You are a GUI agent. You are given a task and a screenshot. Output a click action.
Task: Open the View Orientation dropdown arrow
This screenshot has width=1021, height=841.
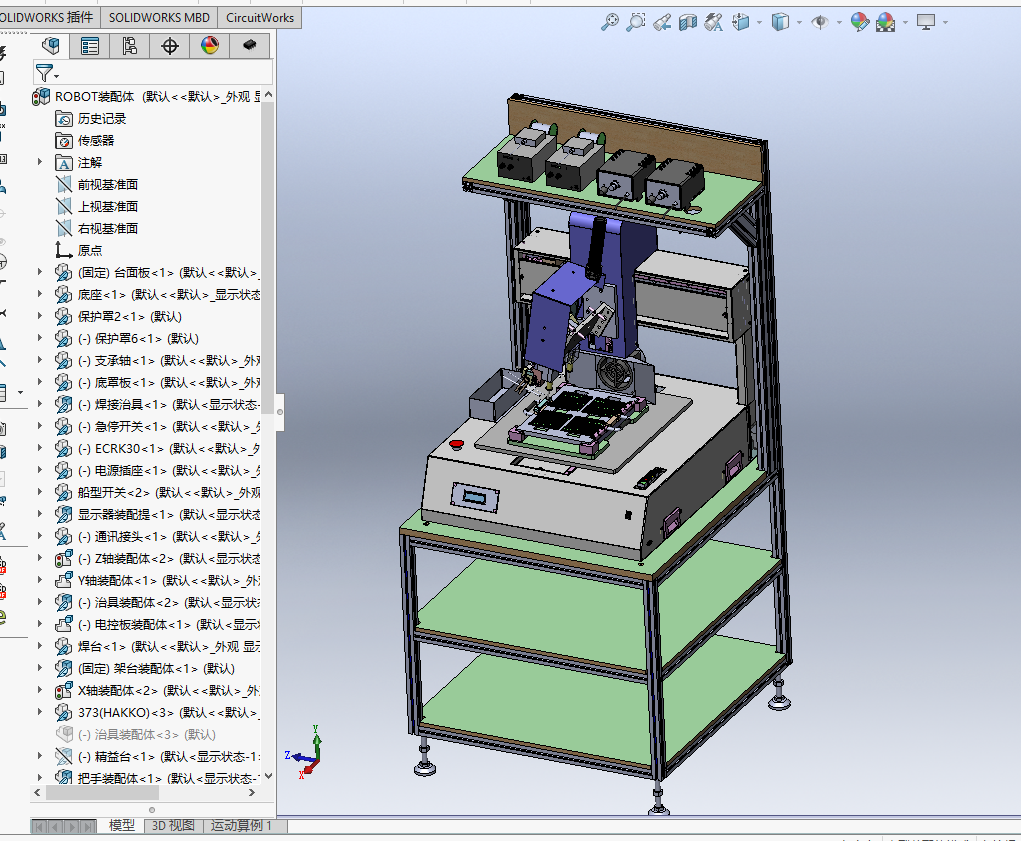coord(760,23)
